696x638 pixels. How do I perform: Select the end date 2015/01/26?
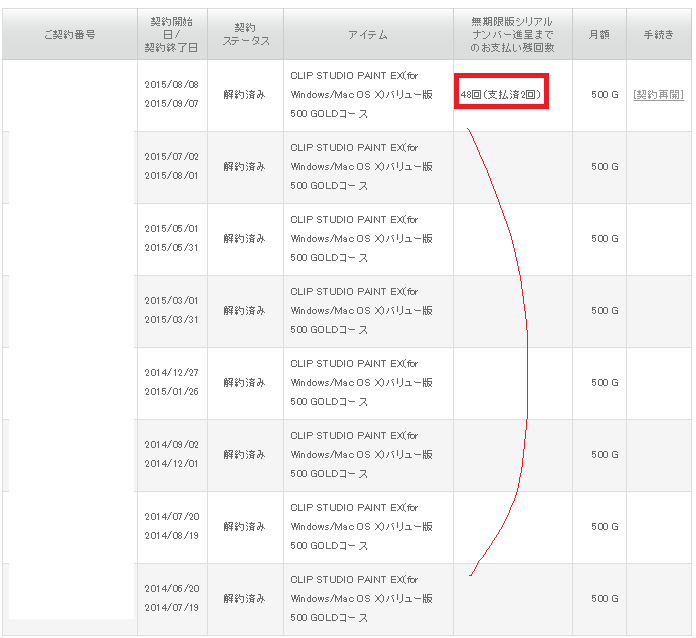point(172,392)
